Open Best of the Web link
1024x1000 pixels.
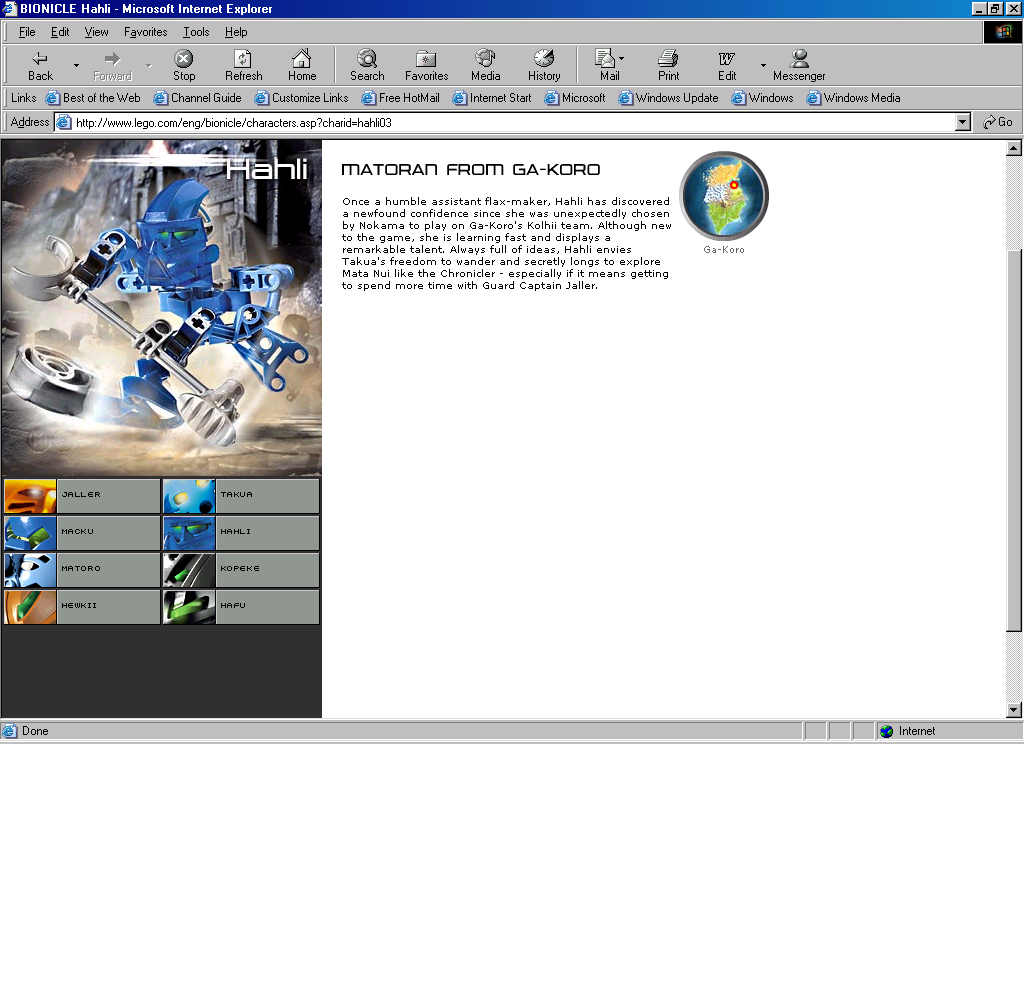[x=93, y=98]
